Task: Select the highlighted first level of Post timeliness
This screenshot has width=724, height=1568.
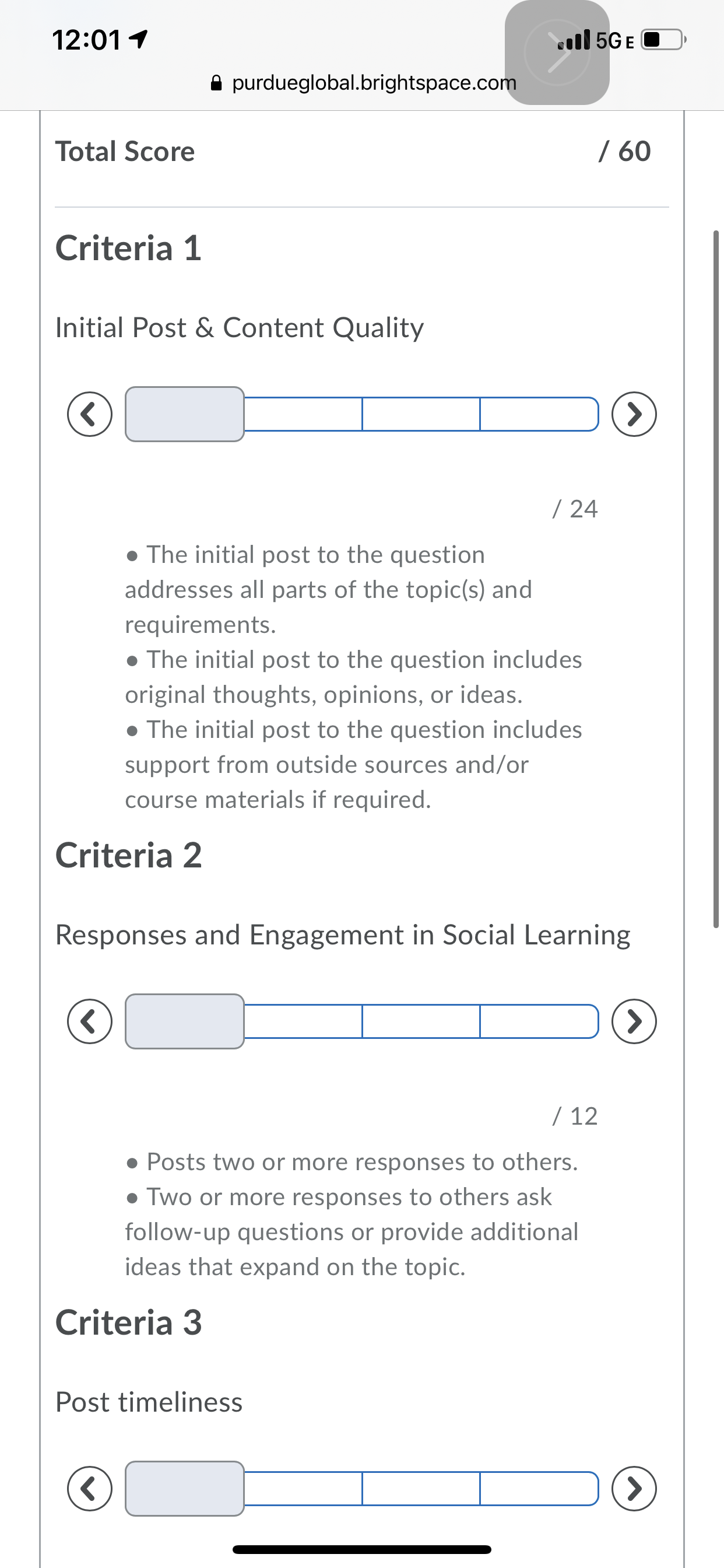Action: [184, 1489]
